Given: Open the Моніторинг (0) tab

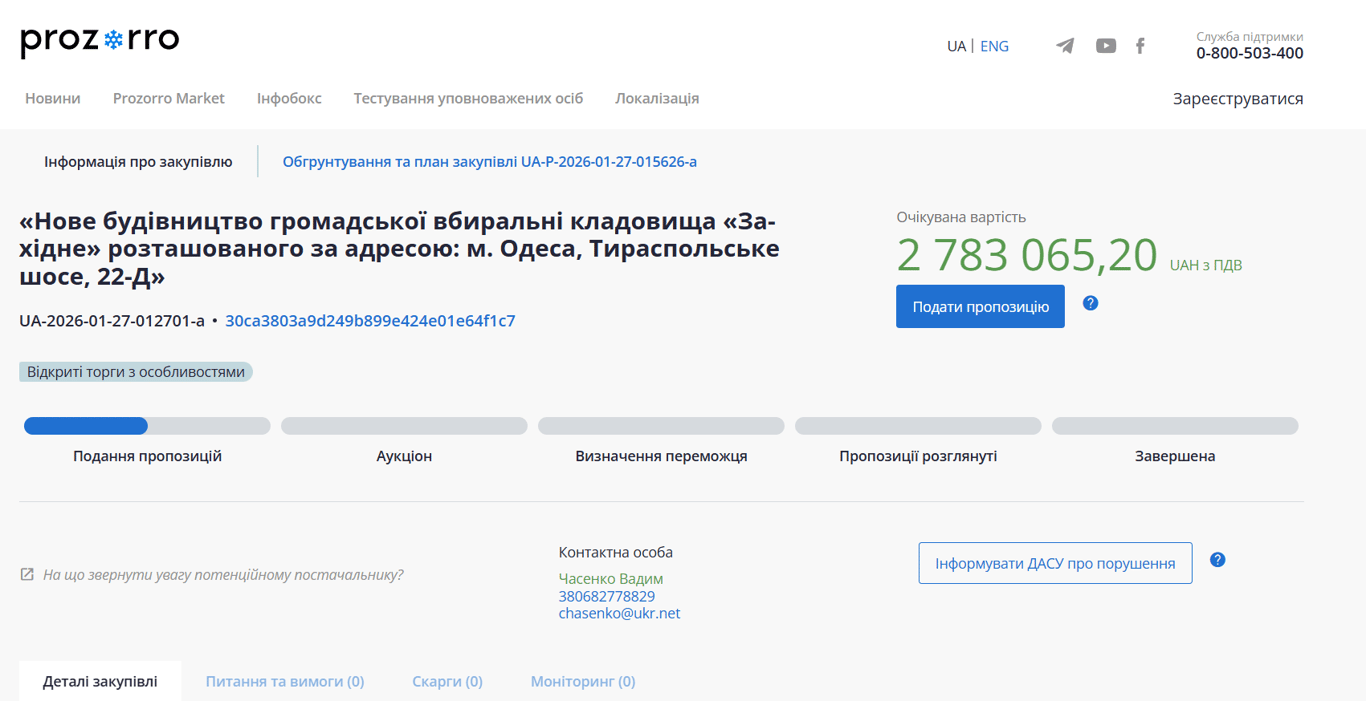Looking at the screenshot, I should pyautogui.click(x=582, y=681).
